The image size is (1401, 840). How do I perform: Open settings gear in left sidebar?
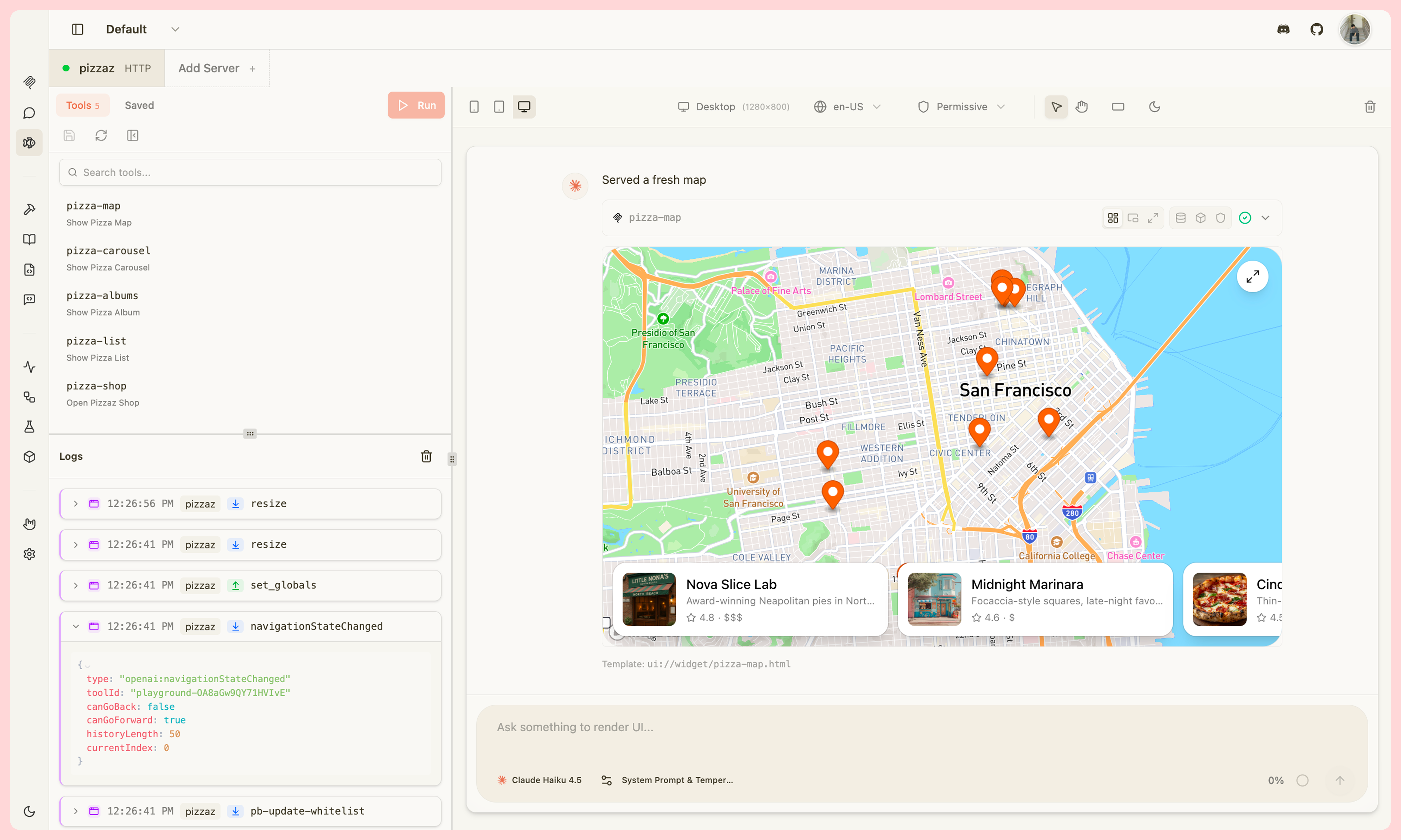29,554
